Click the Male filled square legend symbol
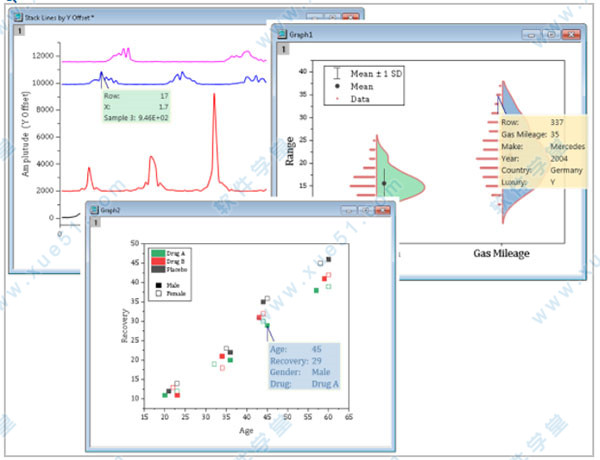 pyautogui.click(x=158, y=285)
